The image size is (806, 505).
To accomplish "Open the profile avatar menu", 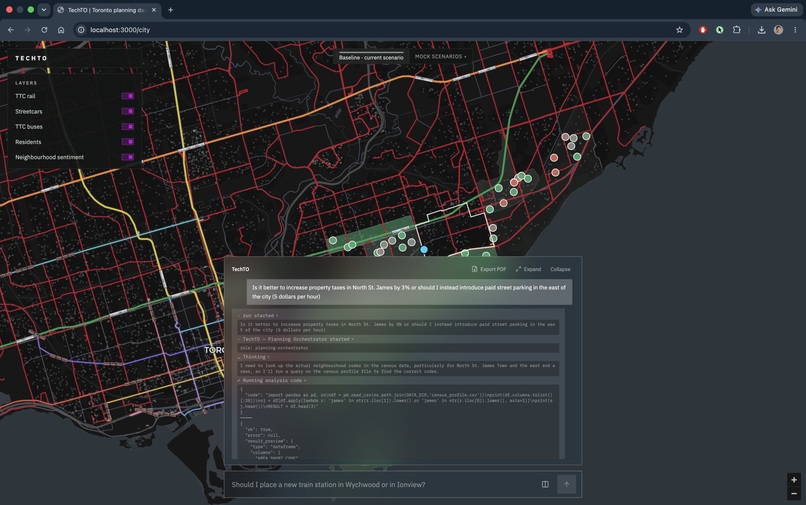I will [x=778, y=30].
